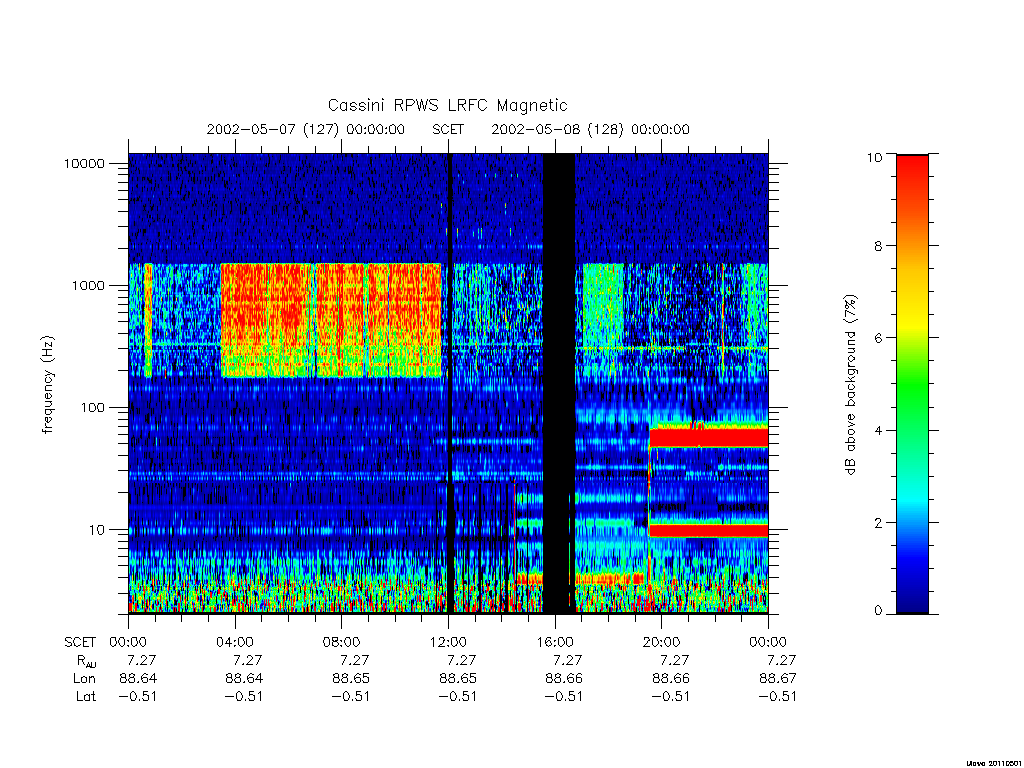Click the red horizontal band near 60 Hz

(x=709, y=438)
